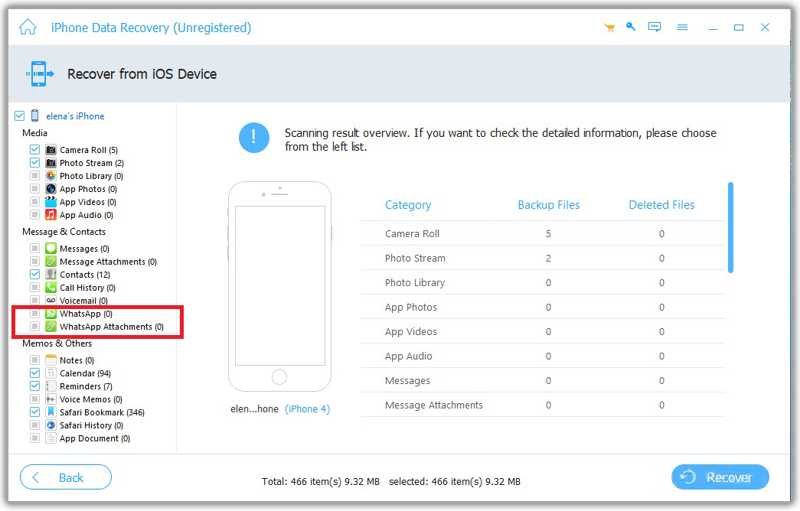
Task: Click the Calendar icon
Action: (x=51, y=373)
